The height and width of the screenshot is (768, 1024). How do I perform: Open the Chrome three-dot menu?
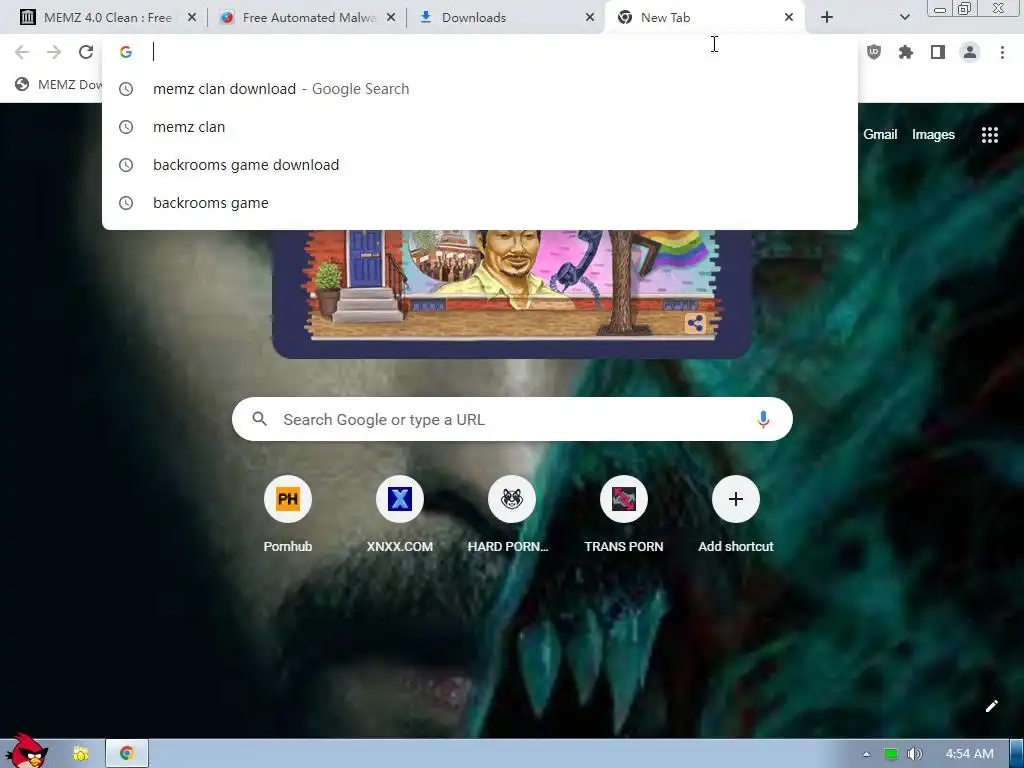(1002, 52)
